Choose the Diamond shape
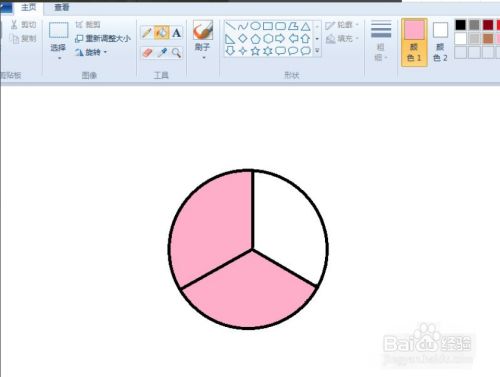Viewport: 500px width, 377px height. click(243, 38)
